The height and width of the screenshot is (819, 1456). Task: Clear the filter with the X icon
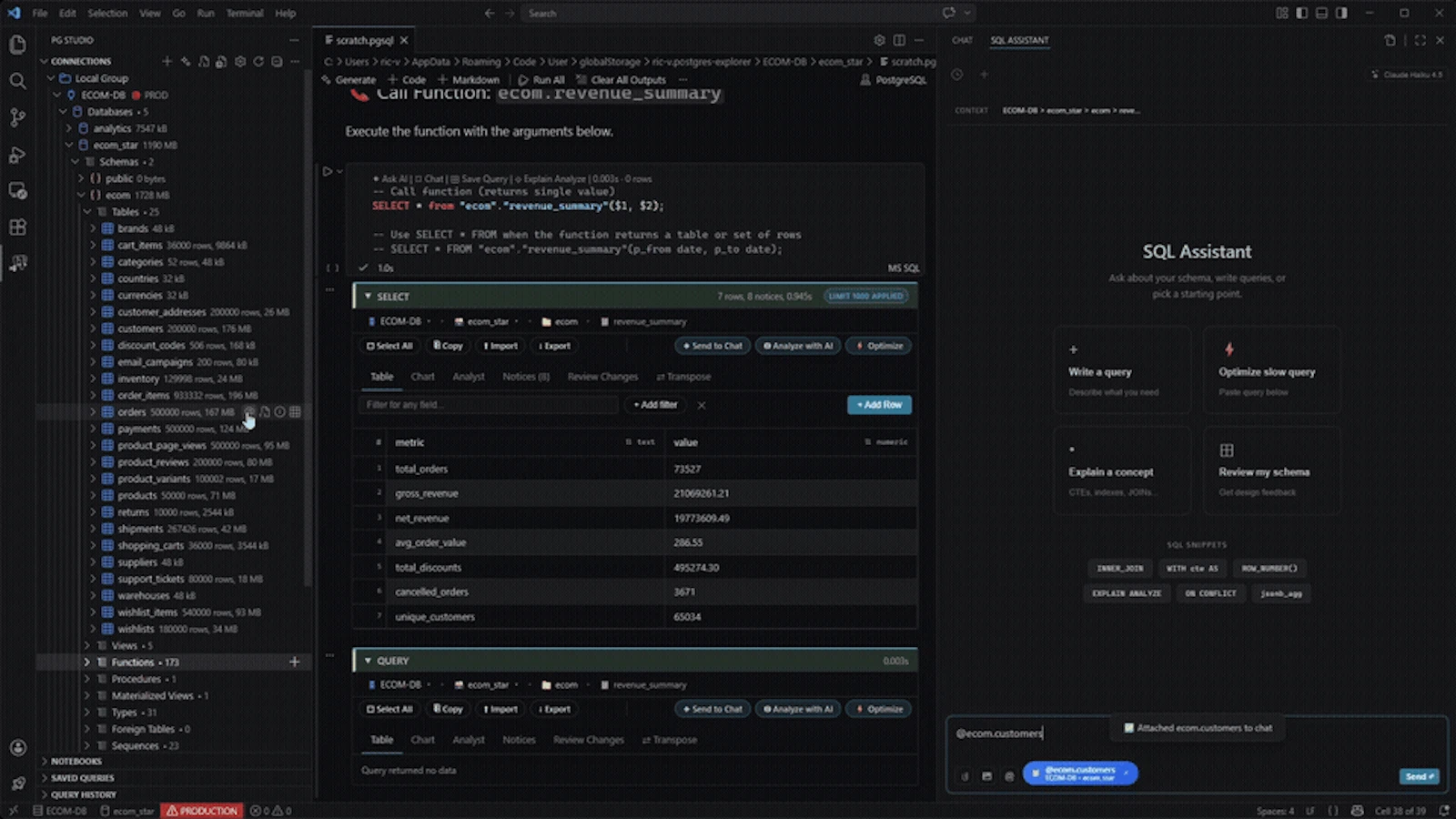[x=702, y=405]
